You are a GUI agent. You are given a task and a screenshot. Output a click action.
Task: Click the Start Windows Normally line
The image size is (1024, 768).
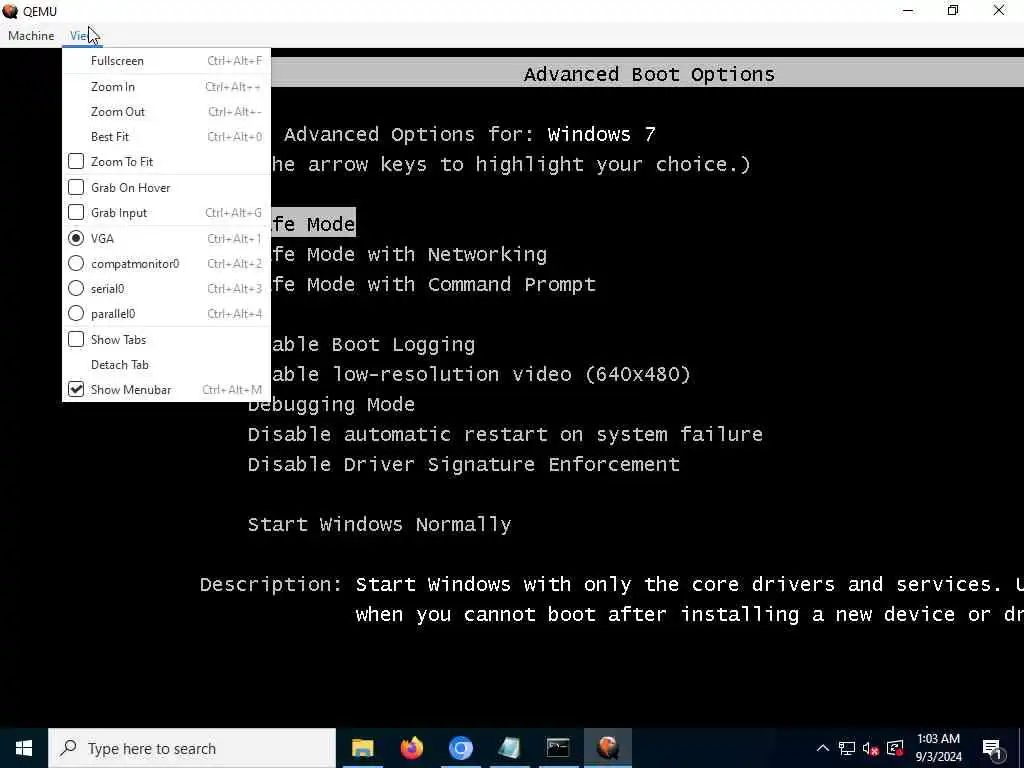379,524
